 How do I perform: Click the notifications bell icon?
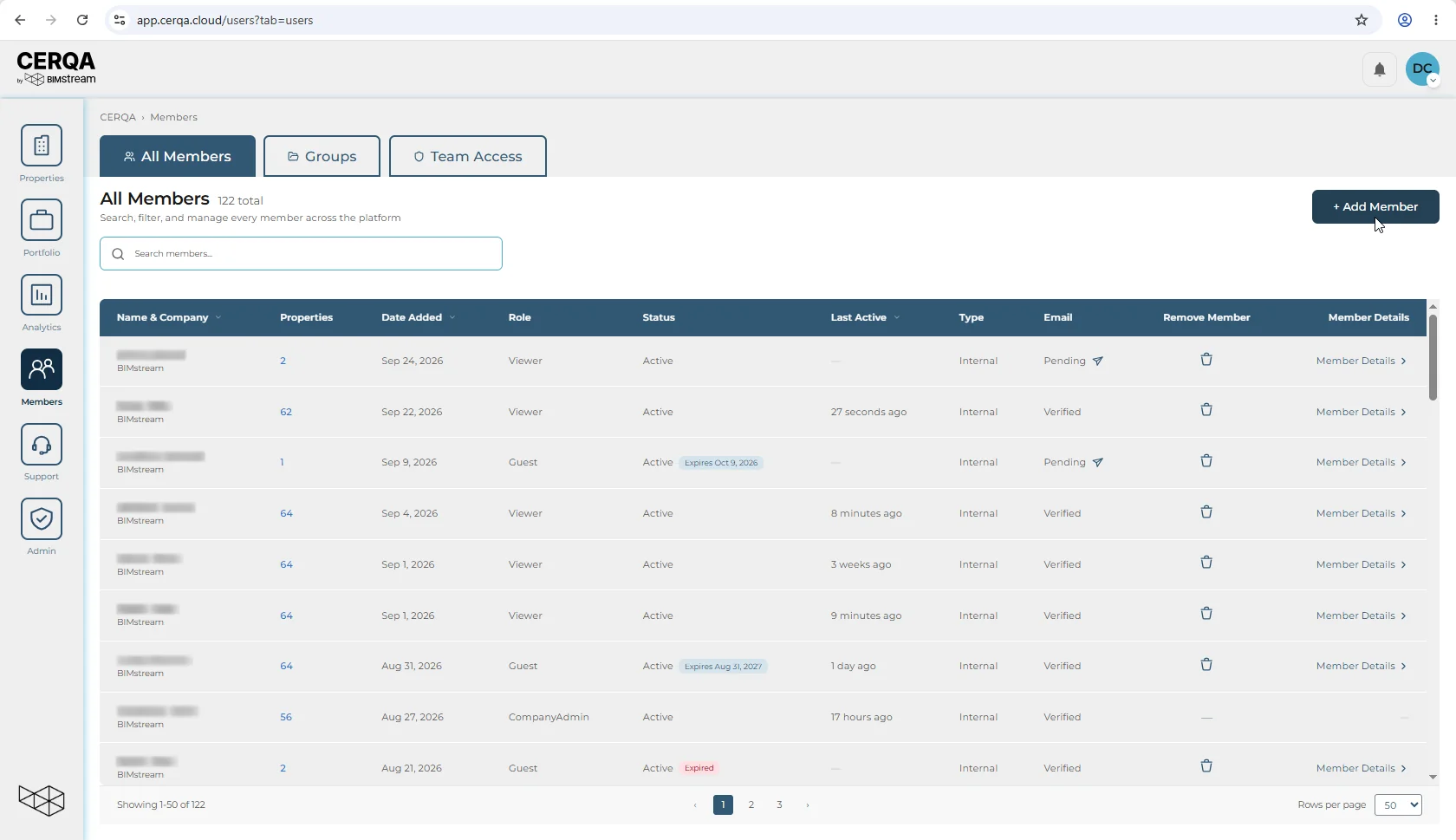pos(1380,69)
